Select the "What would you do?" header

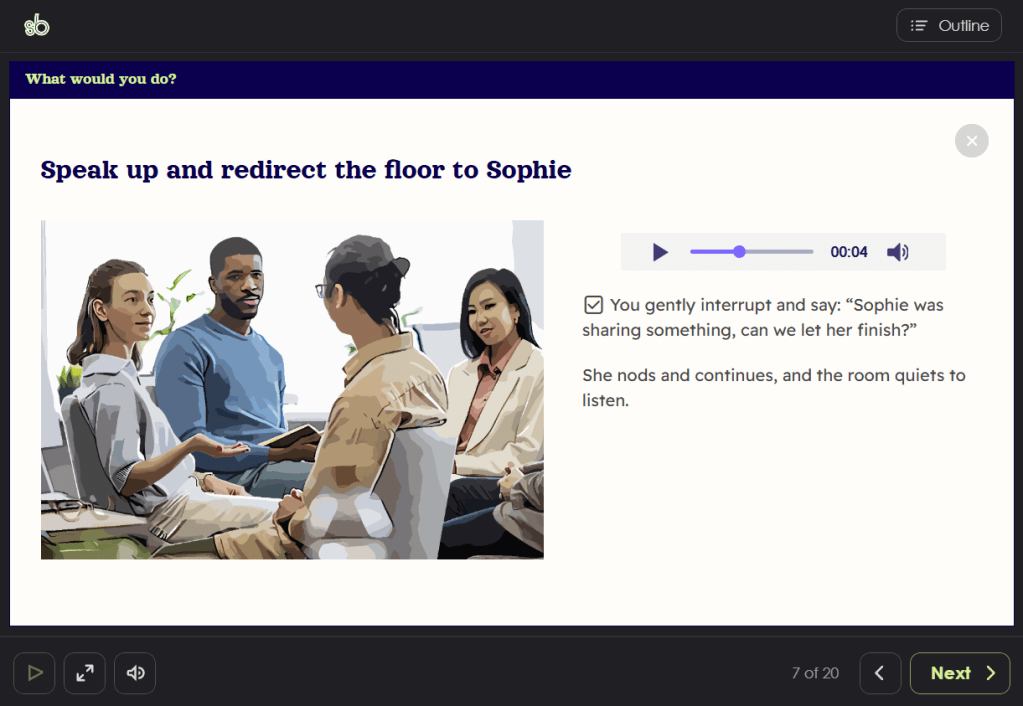101,79
